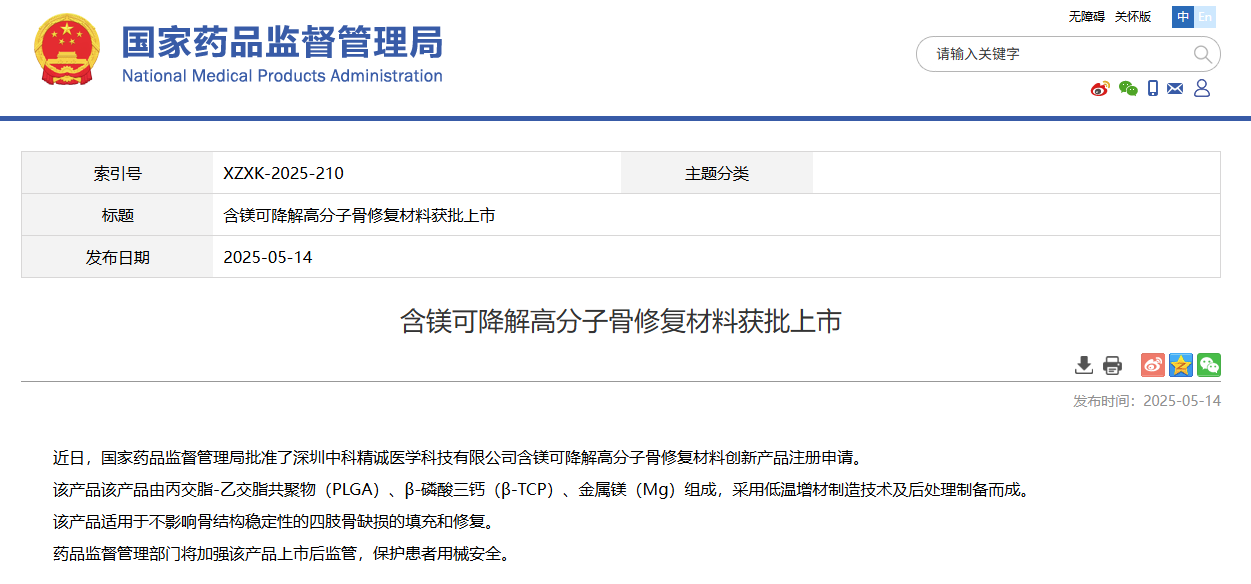Open 无障碍 accessibility mode

click(1086, 16)
